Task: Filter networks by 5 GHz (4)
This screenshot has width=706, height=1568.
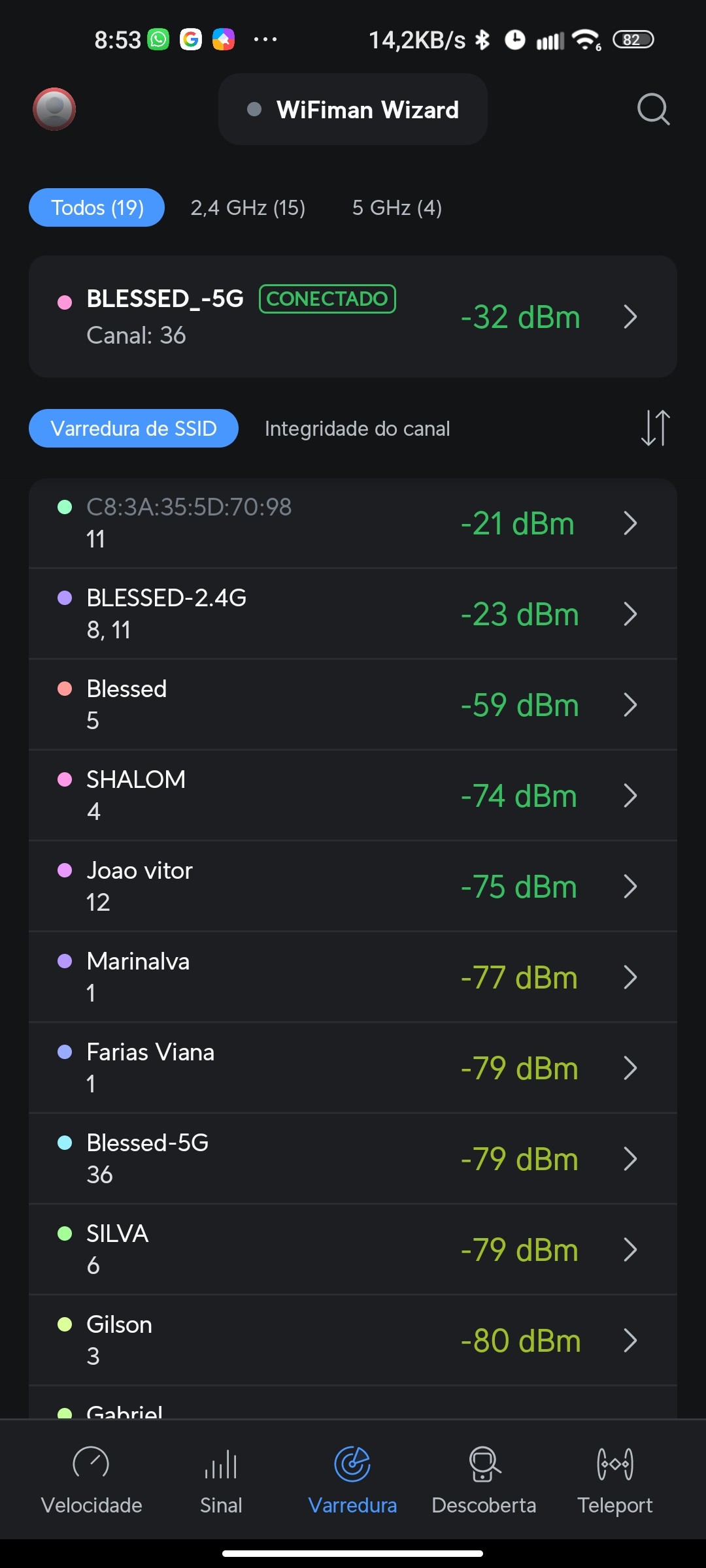Action: pos(397,208)
